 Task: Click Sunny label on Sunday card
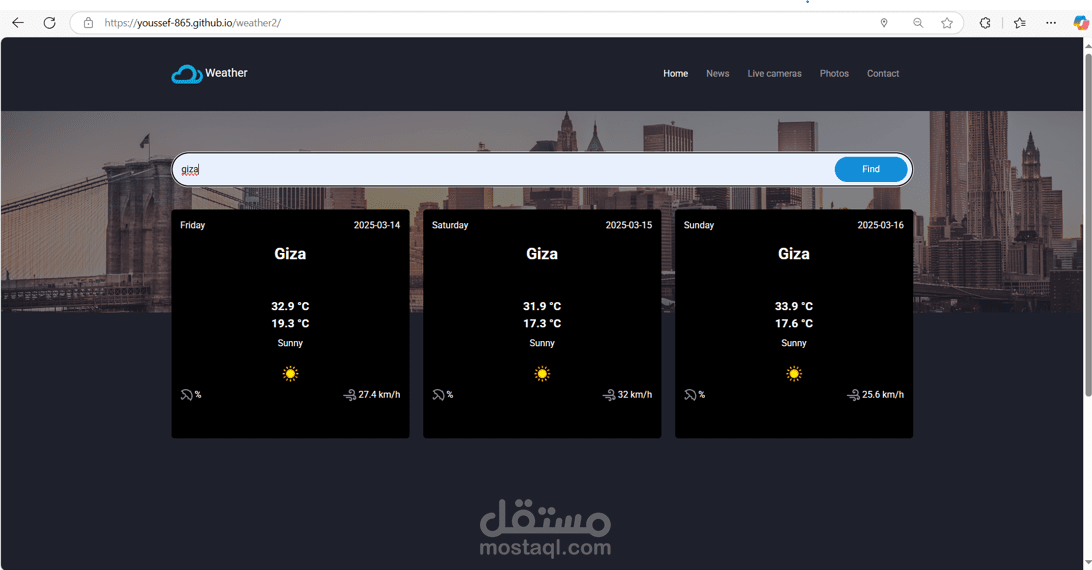[x=794, y=344]
